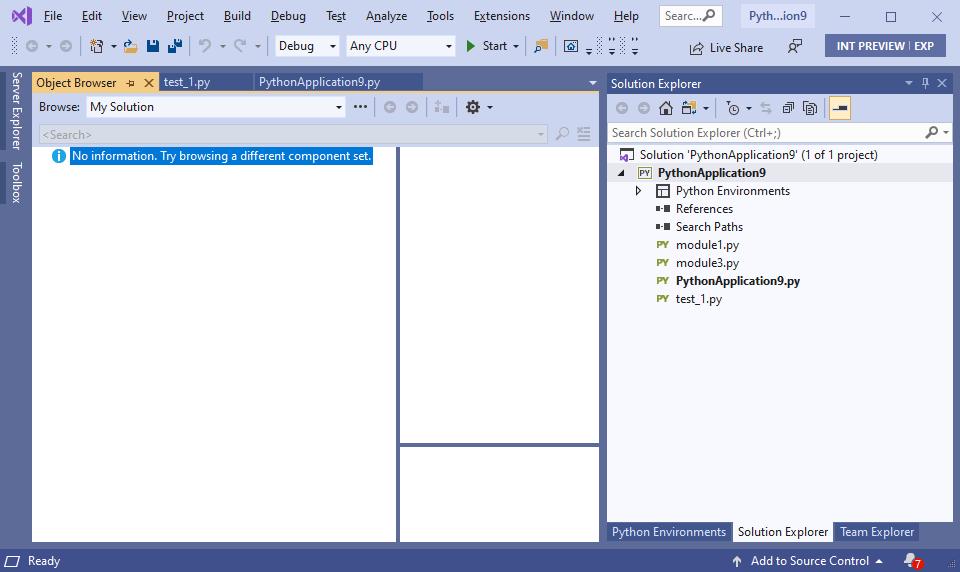This screenshot has height=572, width=960.
Task: Open the Build menu
Action: tap(237, 16)
